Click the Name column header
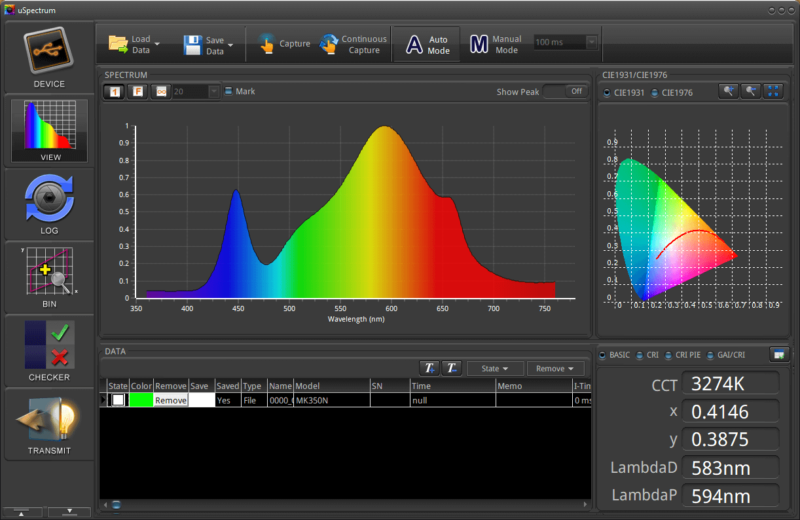800x520 pixels. point(280,386)
